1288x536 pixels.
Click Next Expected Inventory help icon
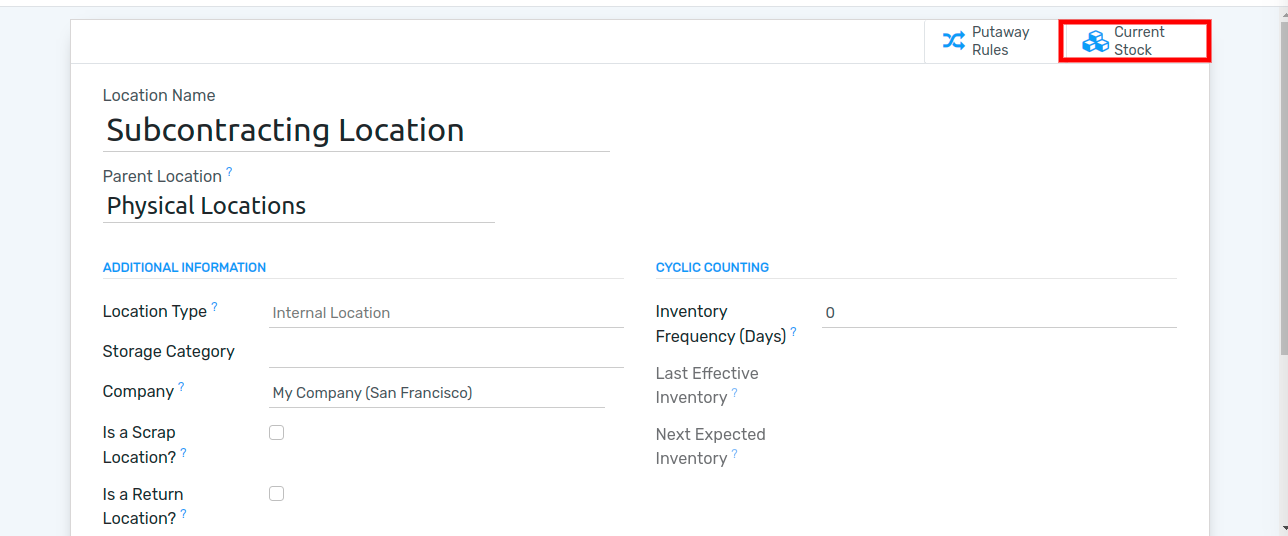pos(734,454)
